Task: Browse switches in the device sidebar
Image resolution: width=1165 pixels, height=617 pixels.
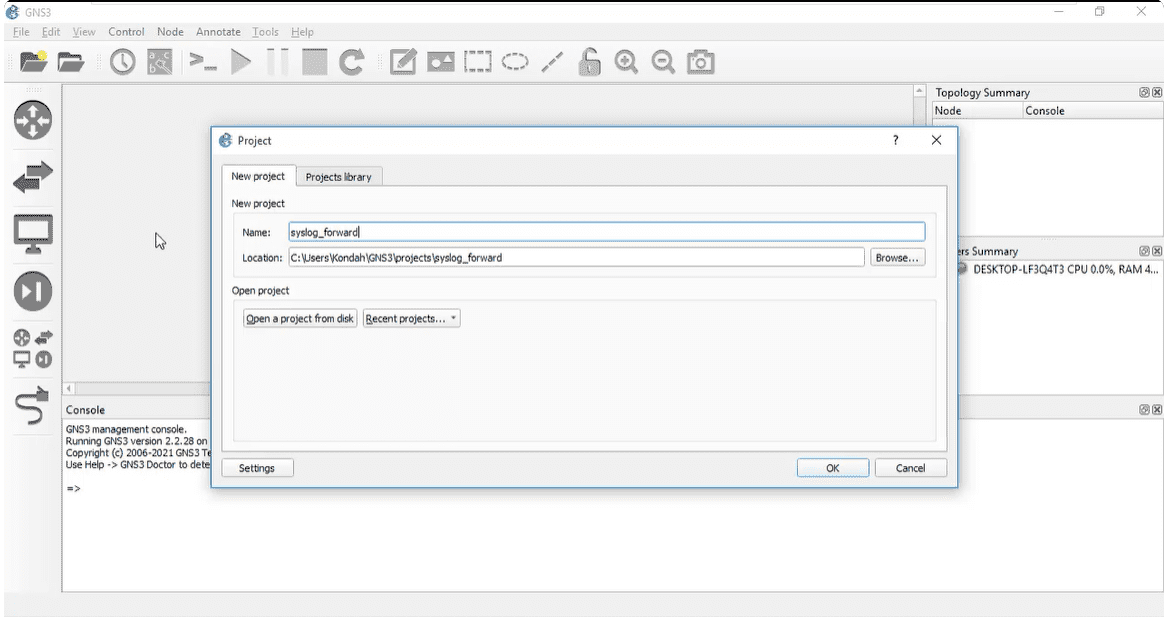Action: click(33, 177)
